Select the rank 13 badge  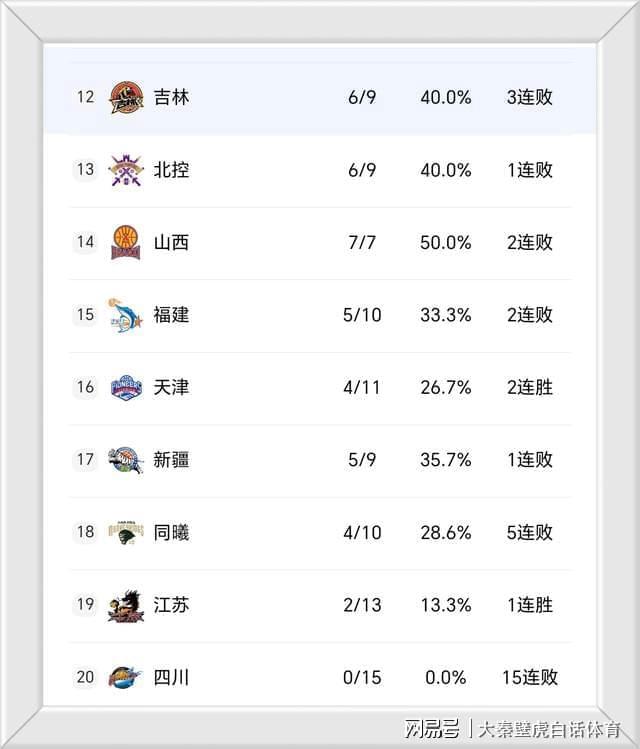(x=85, y=170)
